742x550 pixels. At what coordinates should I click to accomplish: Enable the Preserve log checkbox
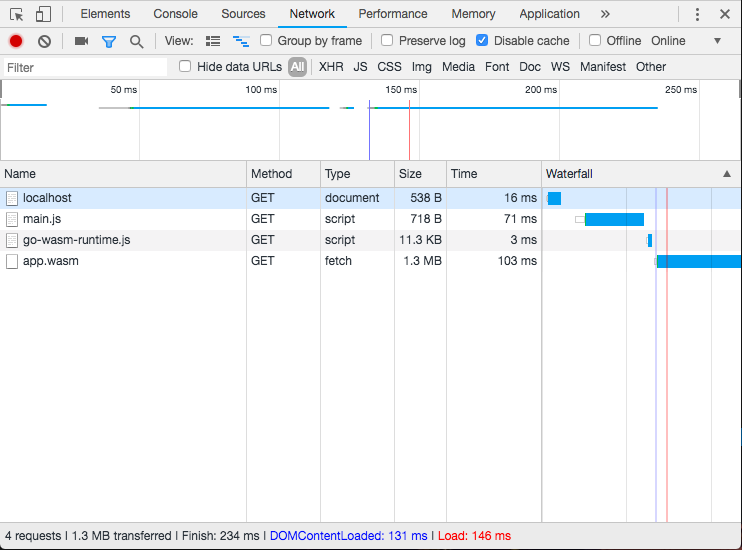[387, 41]
